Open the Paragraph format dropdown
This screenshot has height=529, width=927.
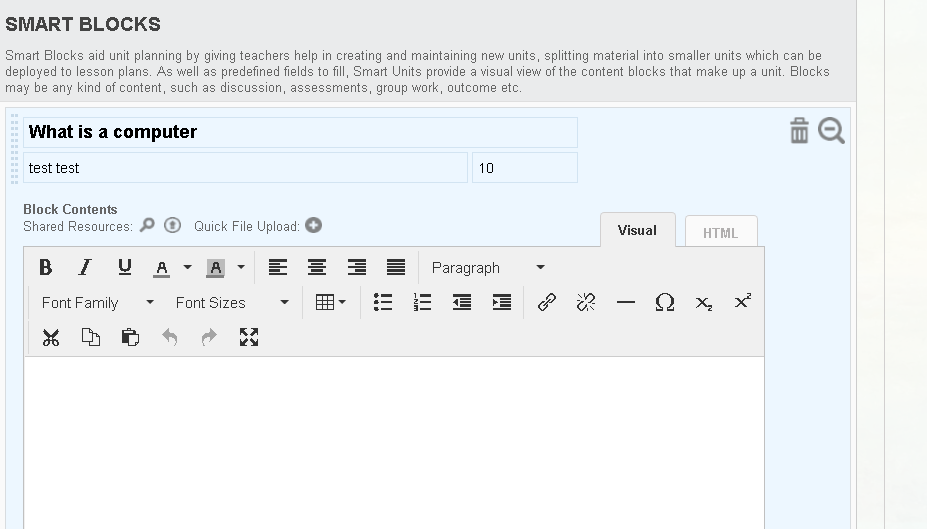click(488, 268)
